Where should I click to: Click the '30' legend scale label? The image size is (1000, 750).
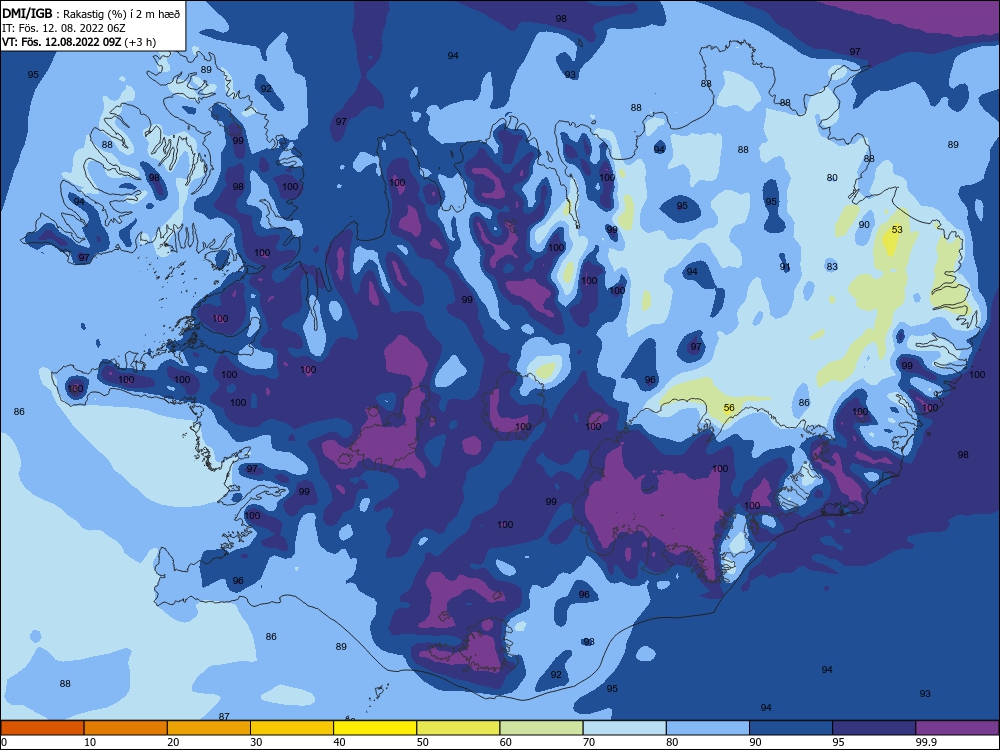(x=256, y=742)
